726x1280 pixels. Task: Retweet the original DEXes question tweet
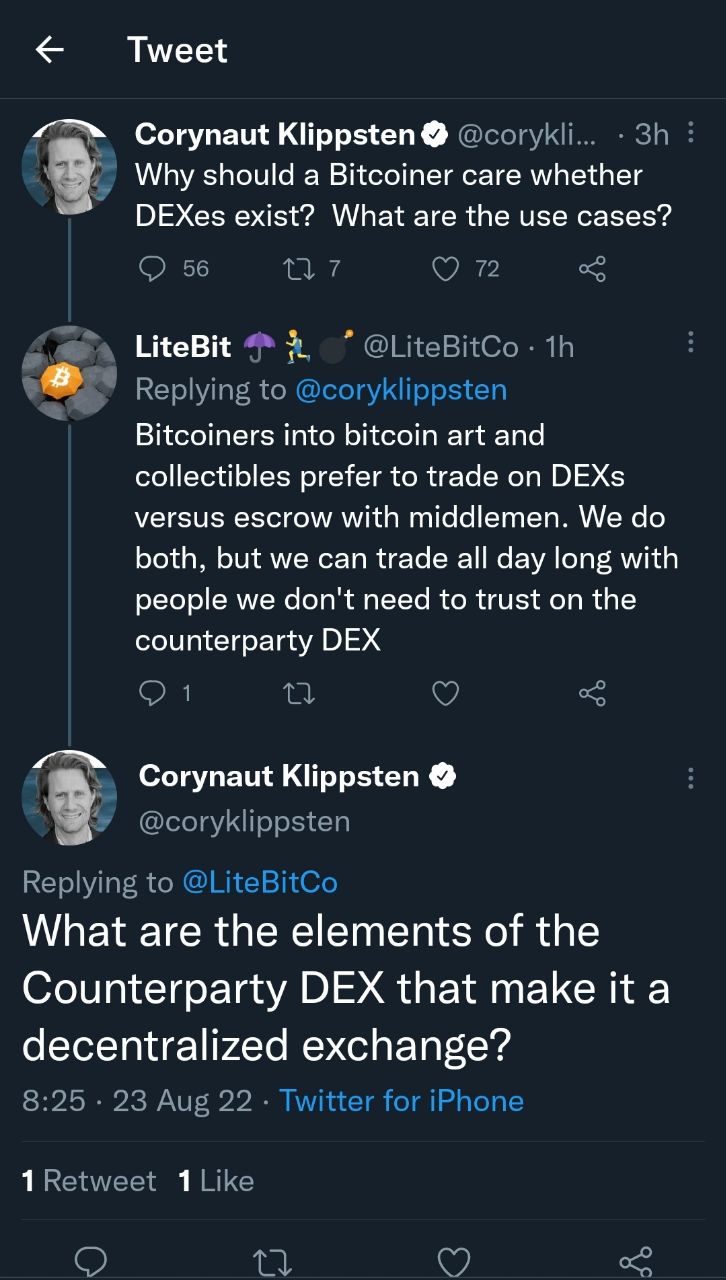tap(299, 268)
